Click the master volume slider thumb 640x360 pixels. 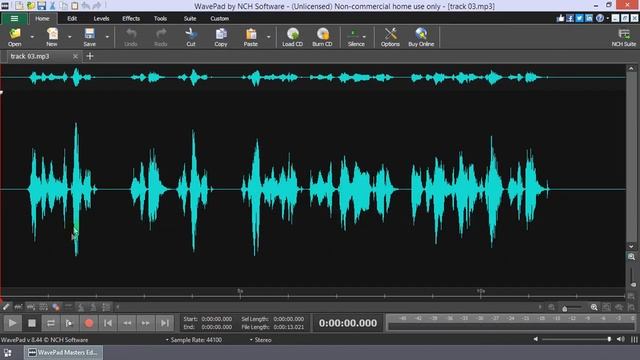point(609,339)
